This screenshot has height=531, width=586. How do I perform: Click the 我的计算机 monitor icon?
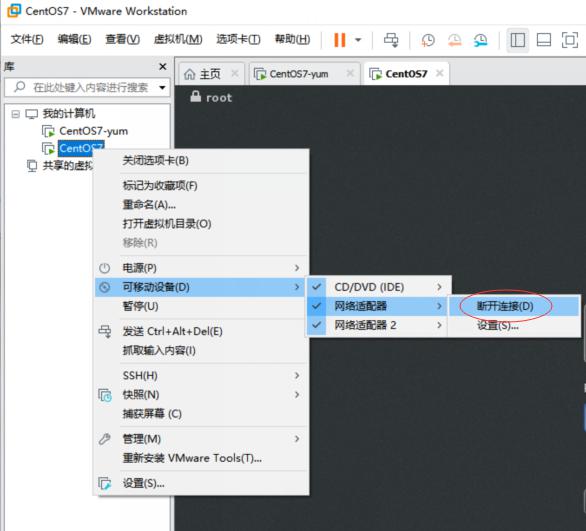(31, 114)
